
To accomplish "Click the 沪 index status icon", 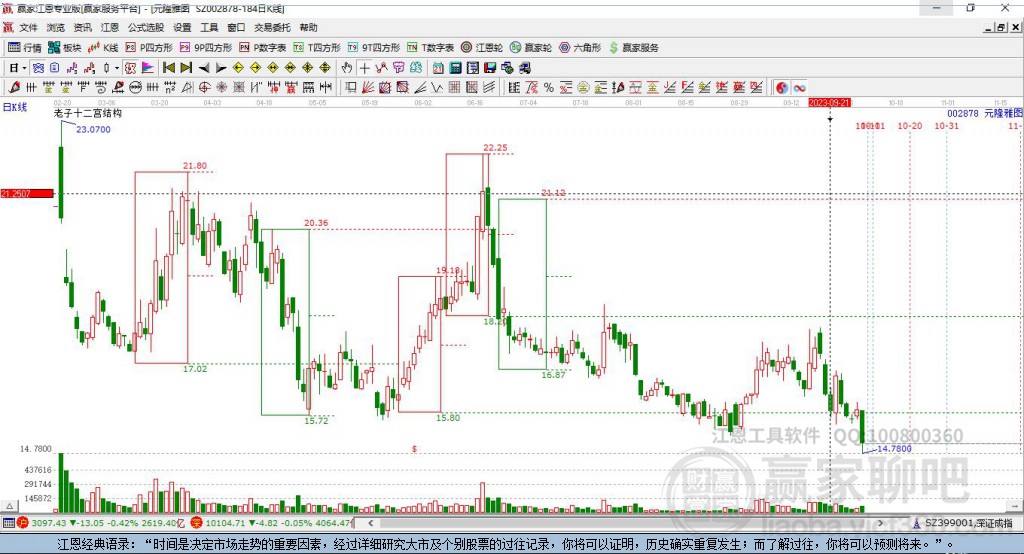I will pos(24,523).
